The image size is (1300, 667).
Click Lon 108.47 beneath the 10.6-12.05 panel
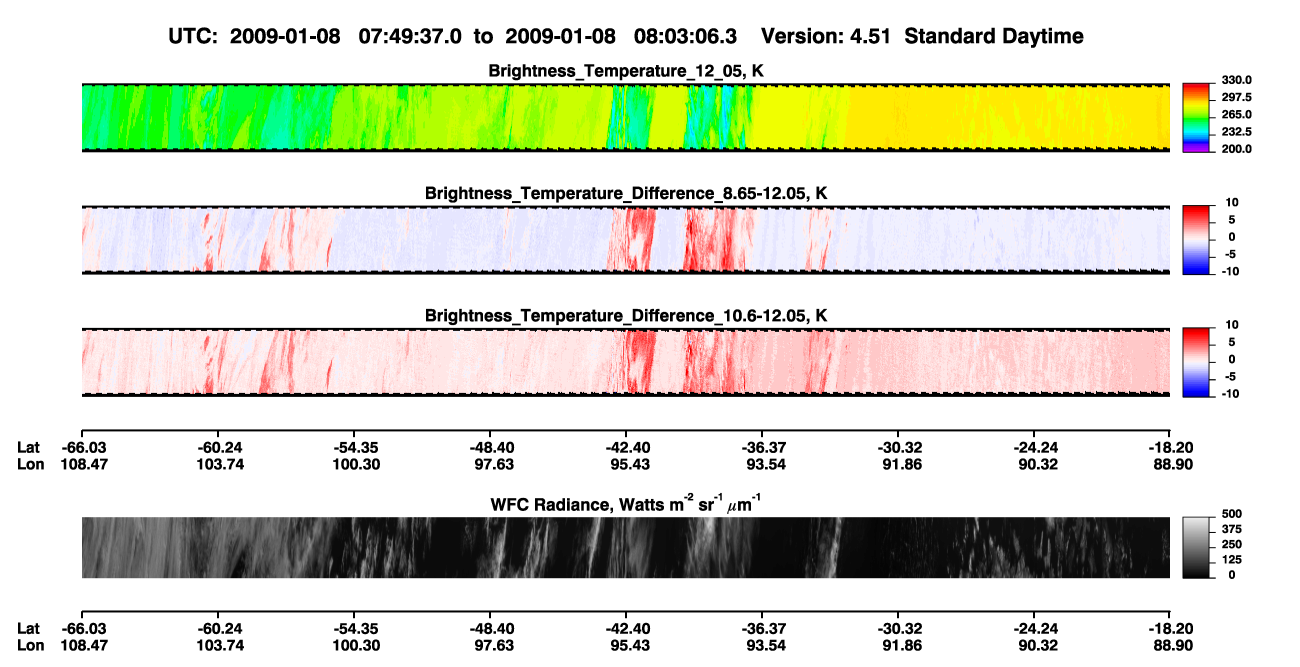(x=83, y=465)
